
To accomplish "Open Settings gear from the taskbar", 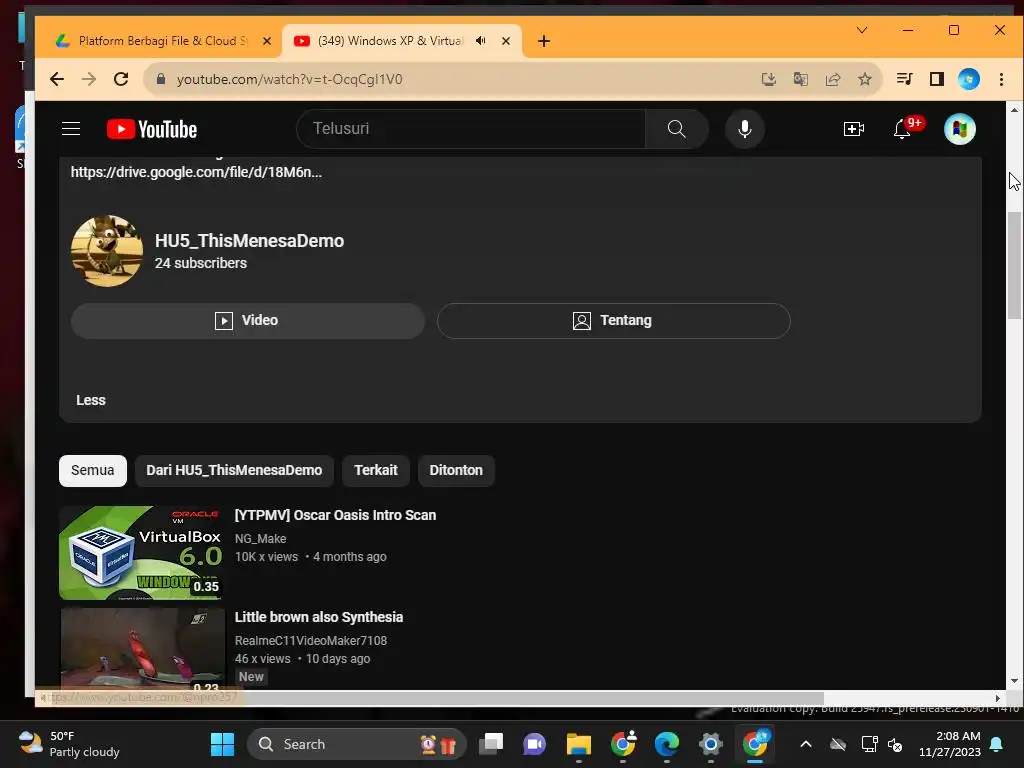I will (711, 744).
